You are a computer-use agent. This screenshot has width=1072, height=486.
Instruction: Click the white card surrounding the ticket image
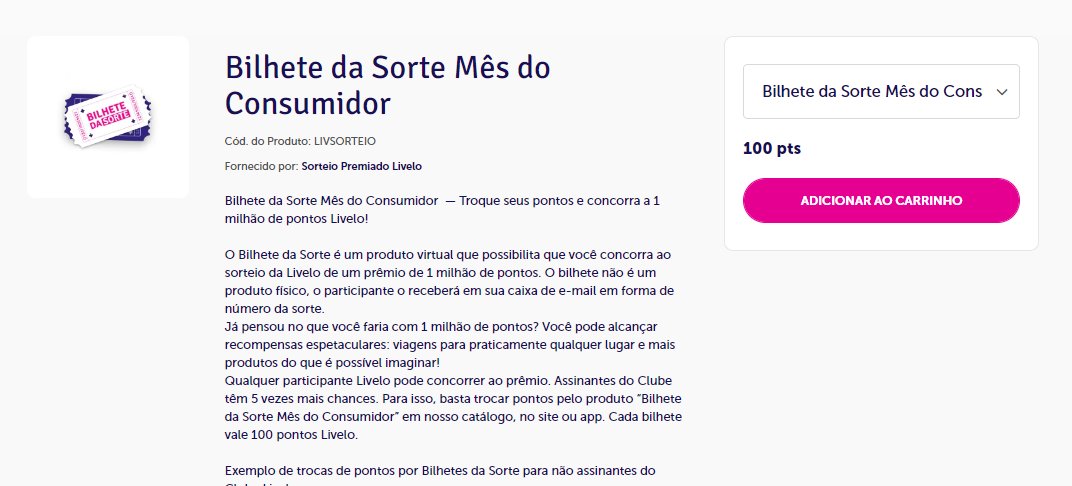[x=108, y=117]
